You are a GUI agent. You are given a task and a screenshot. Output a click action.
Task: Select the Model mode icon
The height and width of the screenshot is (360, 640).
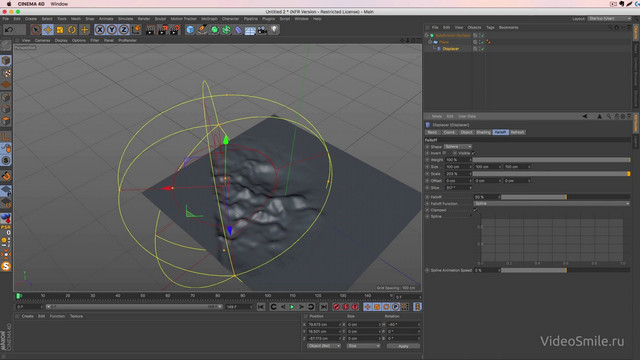click(x=6, y=60)
